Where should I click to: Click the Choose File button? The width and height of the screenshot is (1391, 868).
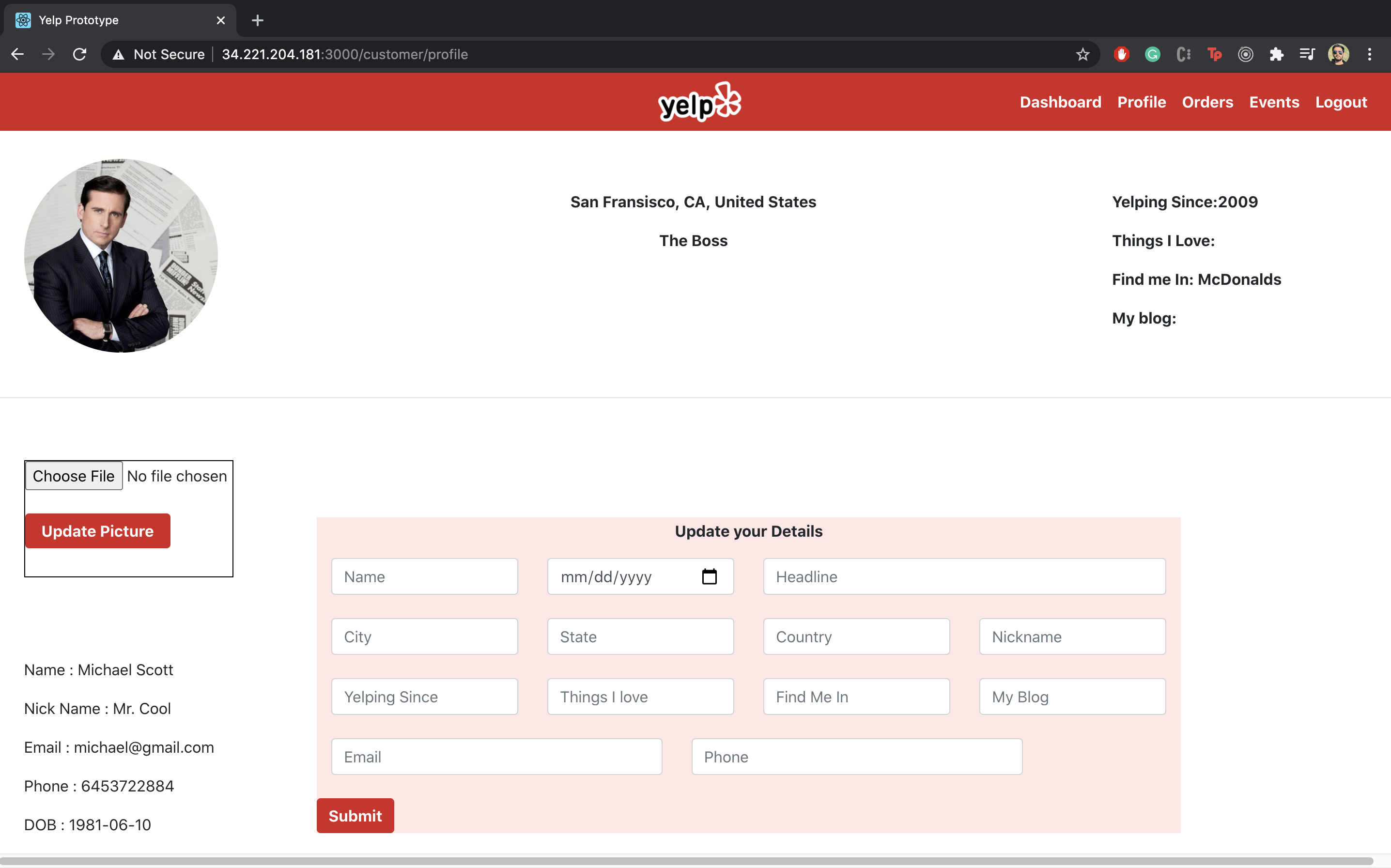[74, 476]
